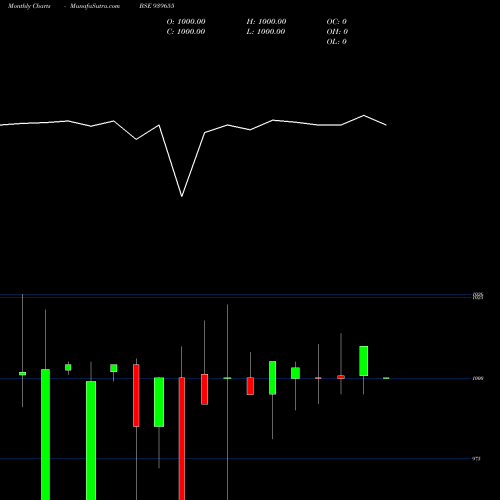Click the 'OC: 0' readout
The width and height of the screenshot is (500, 500).
coord(337,22)
